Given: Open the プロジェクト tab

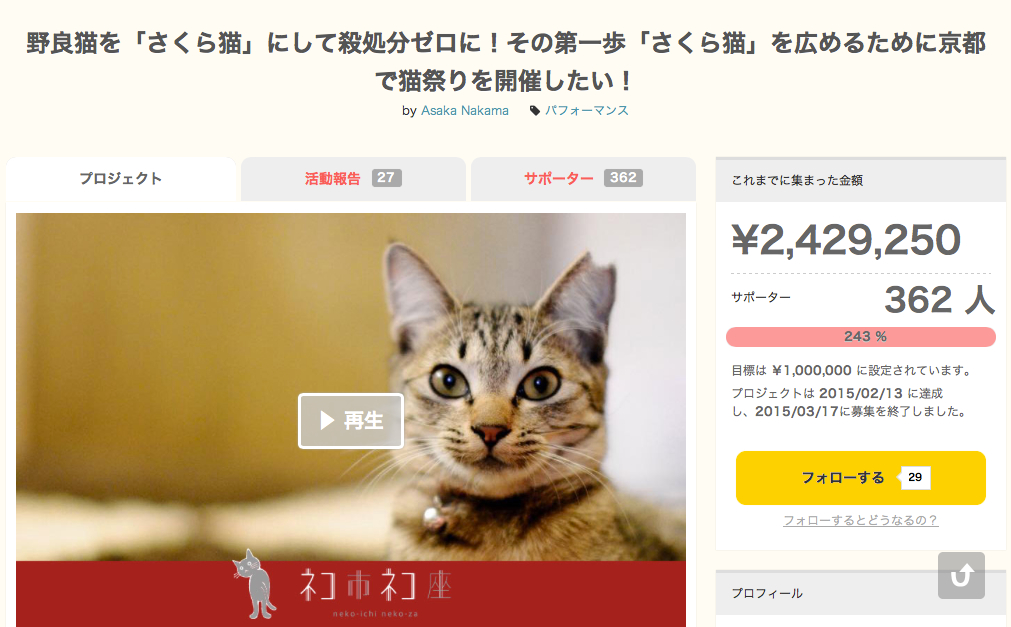Looking at the screenshot, I should coord(121,179).
